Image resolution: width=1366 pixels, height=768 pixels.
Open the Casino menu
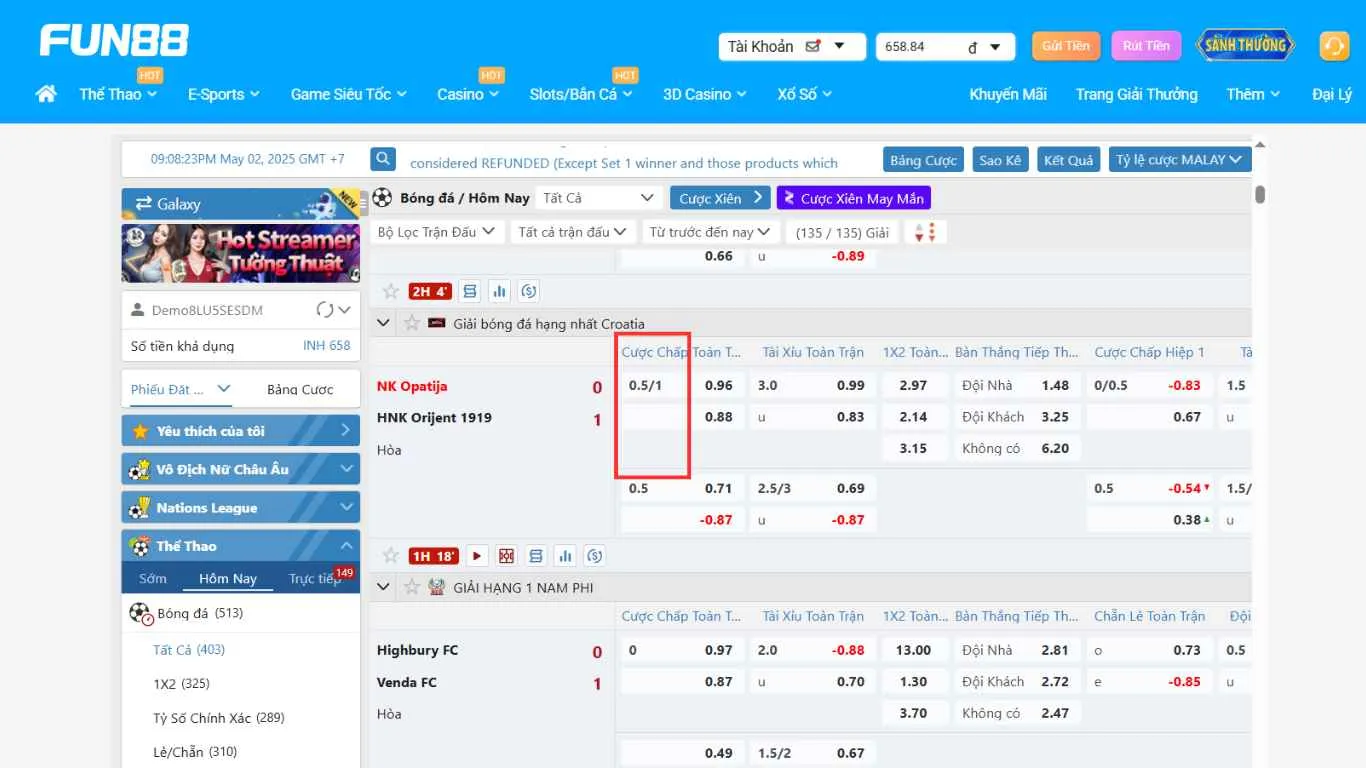(x=468, y=94)
